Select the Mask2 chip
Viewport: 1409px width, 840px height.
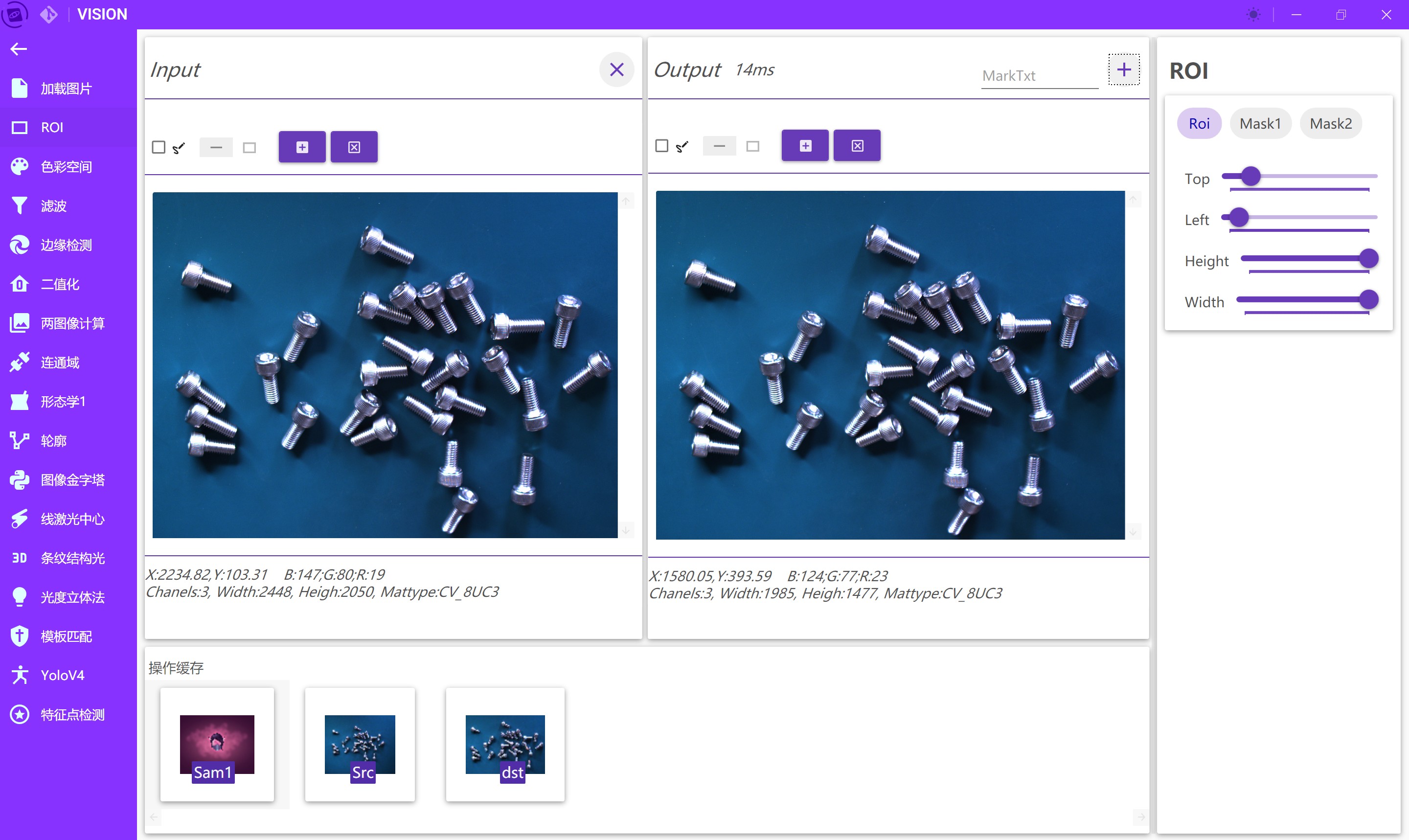click(1330, 123)
